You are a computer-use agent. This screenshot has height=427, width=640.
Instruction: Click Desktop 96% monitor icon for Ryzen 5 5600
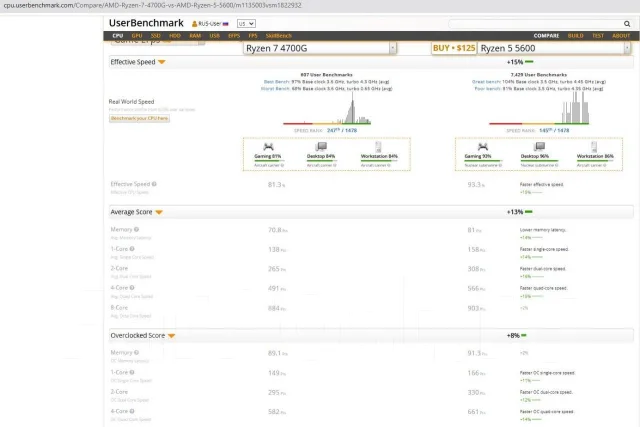point(539,147)
